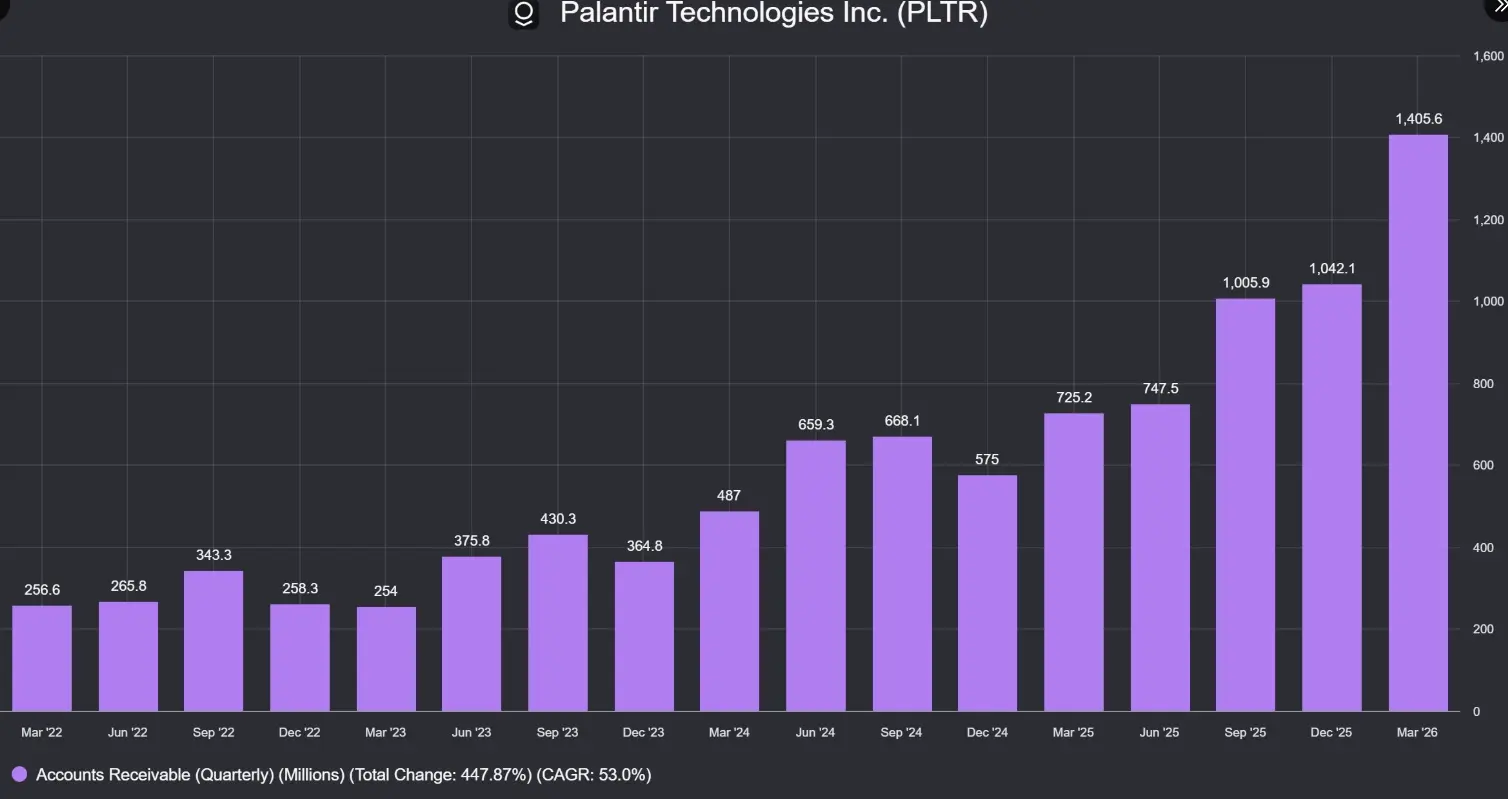The width and height of the screenshot is (1508, 799).
Task: Select the Mar '24 axis label
Action: [729, 733]
